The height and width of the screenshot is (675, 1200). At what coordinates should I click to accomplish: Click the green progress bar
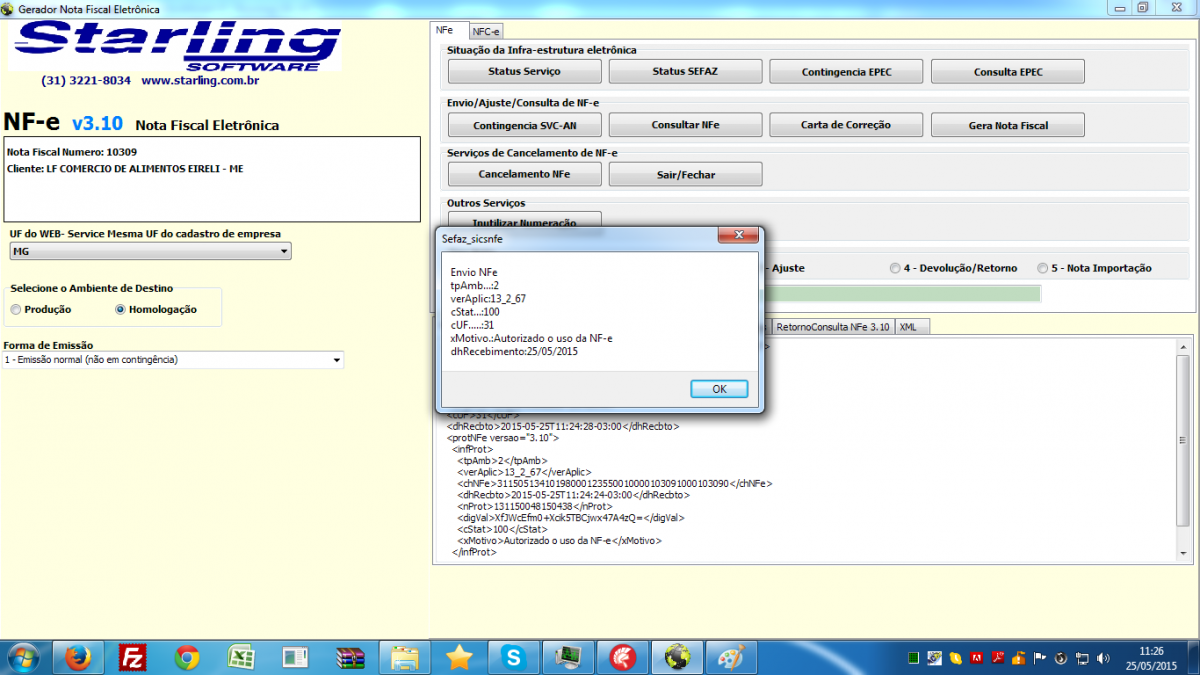[x=902, y=294]
